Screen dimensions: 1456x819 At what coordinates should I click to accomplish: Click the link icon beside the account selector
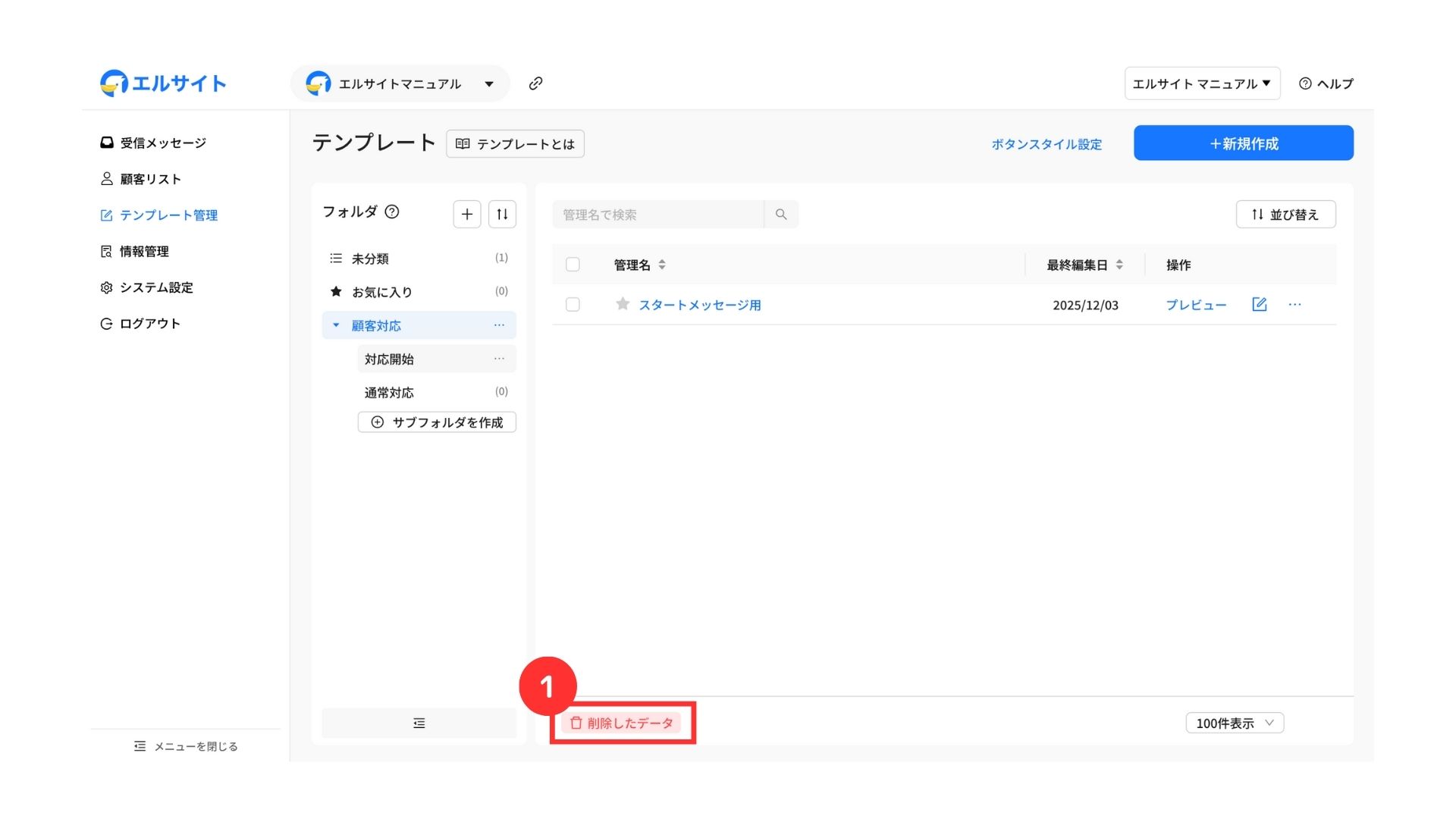pos(535,83)
